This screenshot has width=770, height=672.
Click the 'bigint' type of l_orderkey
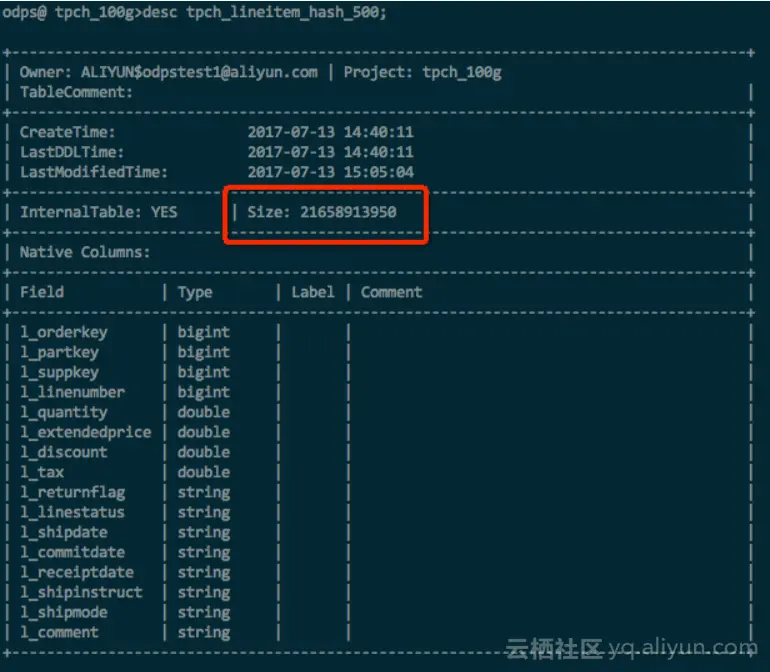pyautogui.click(x=203, y=333)
